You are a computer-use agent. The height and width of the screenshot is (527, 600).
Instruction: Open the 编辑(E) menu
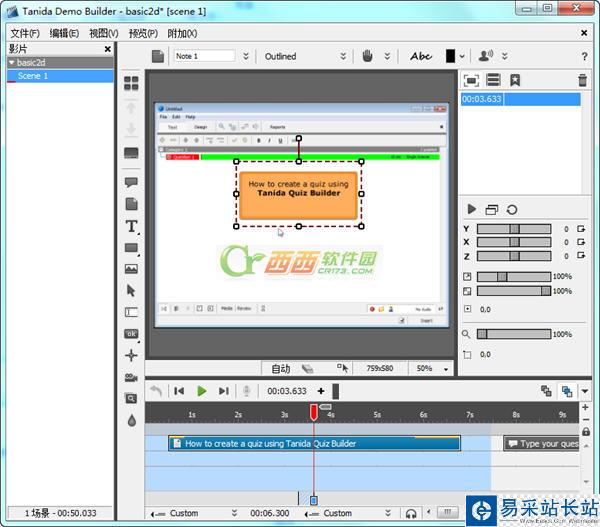click(64, 33)
